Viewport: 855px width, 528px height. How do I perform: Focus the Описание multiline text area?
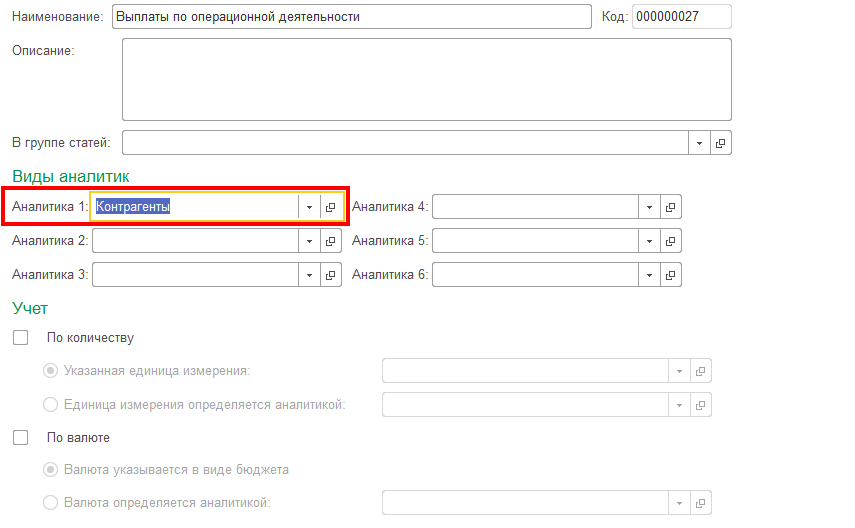point(426,79)
